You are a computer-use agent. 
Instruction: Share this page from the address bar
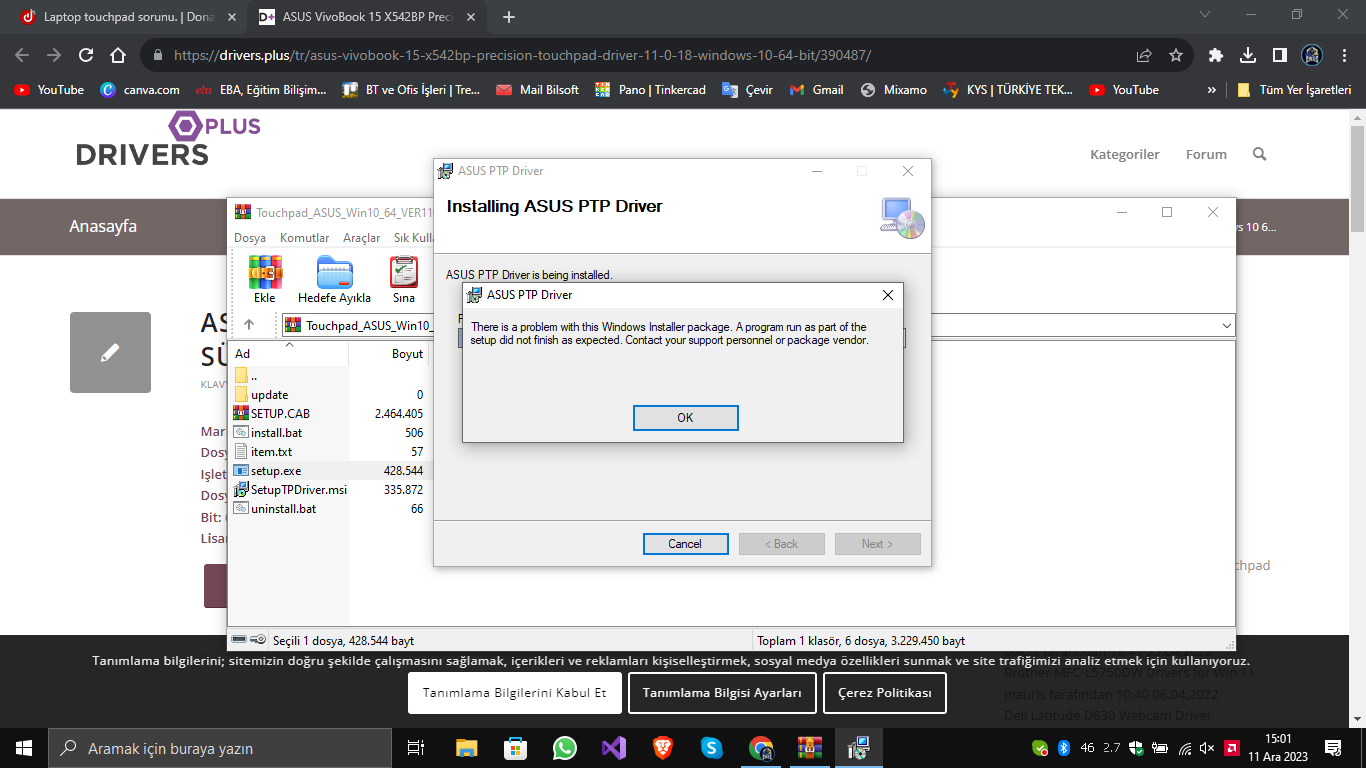1144,56
